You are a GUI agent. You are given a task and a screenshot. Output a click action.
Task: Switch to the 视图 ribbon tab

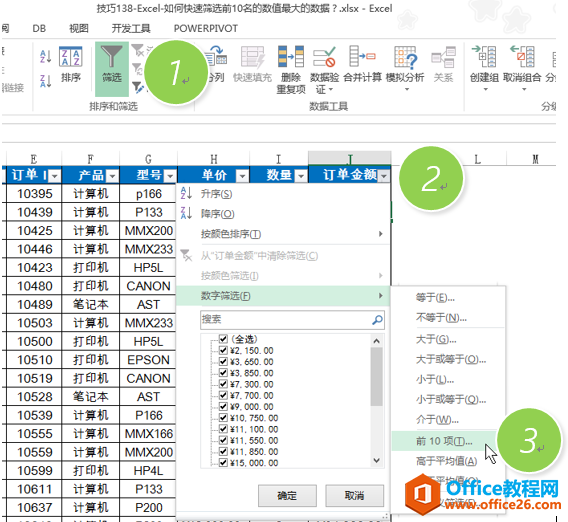pos(79,28)
